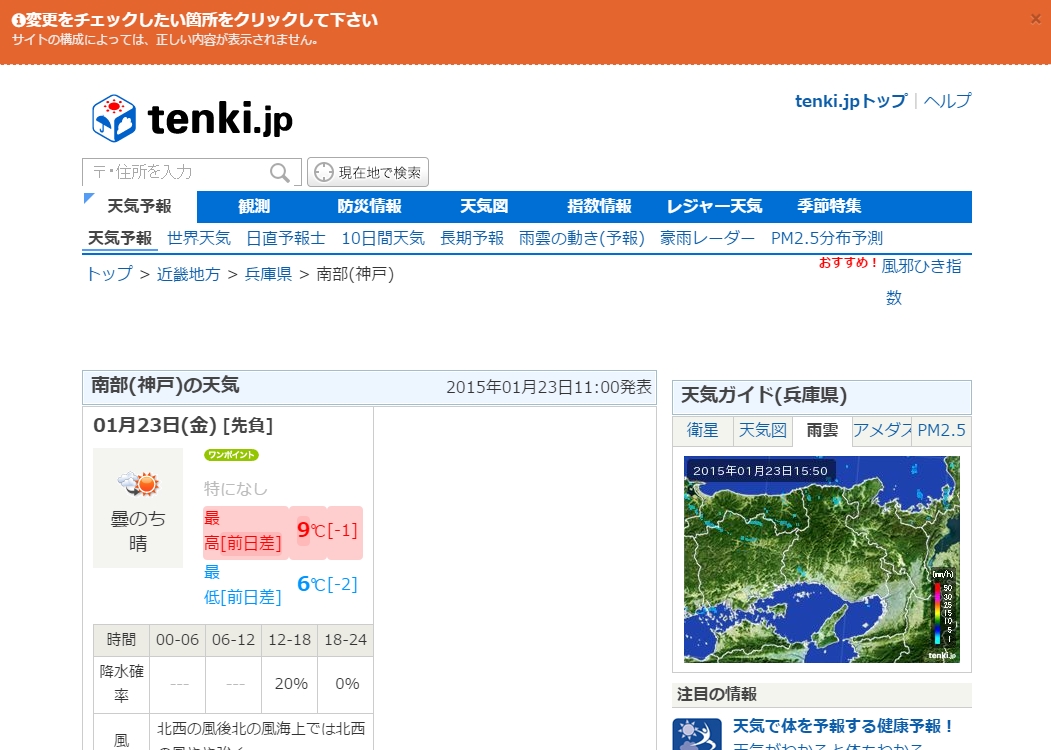Click the 注目の情報 section heading
The height and width of the screenshot is (750, 1051).
717,694
